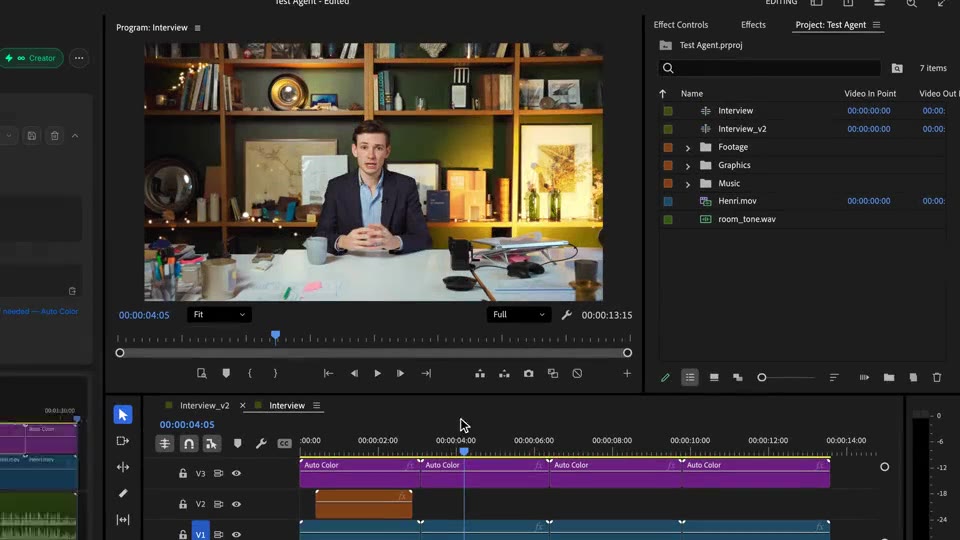Image resolution: width=960 pixels, height=540 pixels.
Task: Adjust Project panel thumbnail zoom slider
Action: tap(762, 378)
